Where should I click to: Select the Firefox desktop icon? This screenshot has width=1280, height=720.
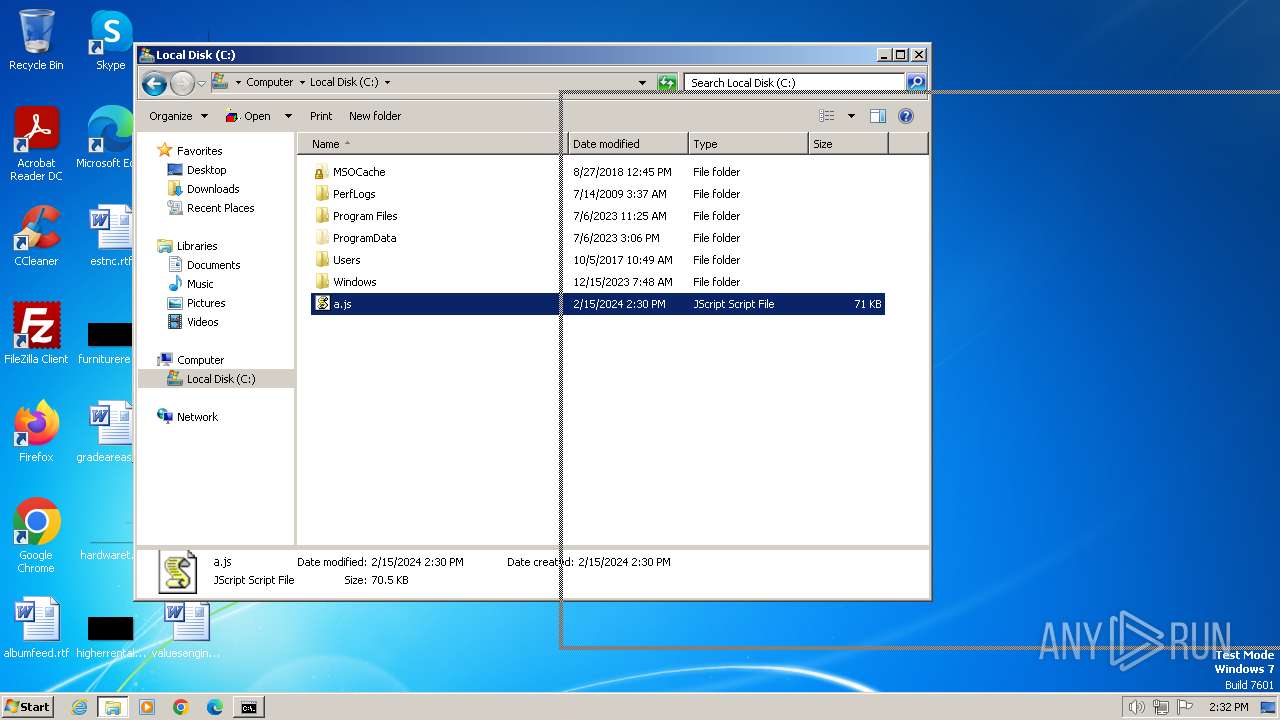coord(36,432)
